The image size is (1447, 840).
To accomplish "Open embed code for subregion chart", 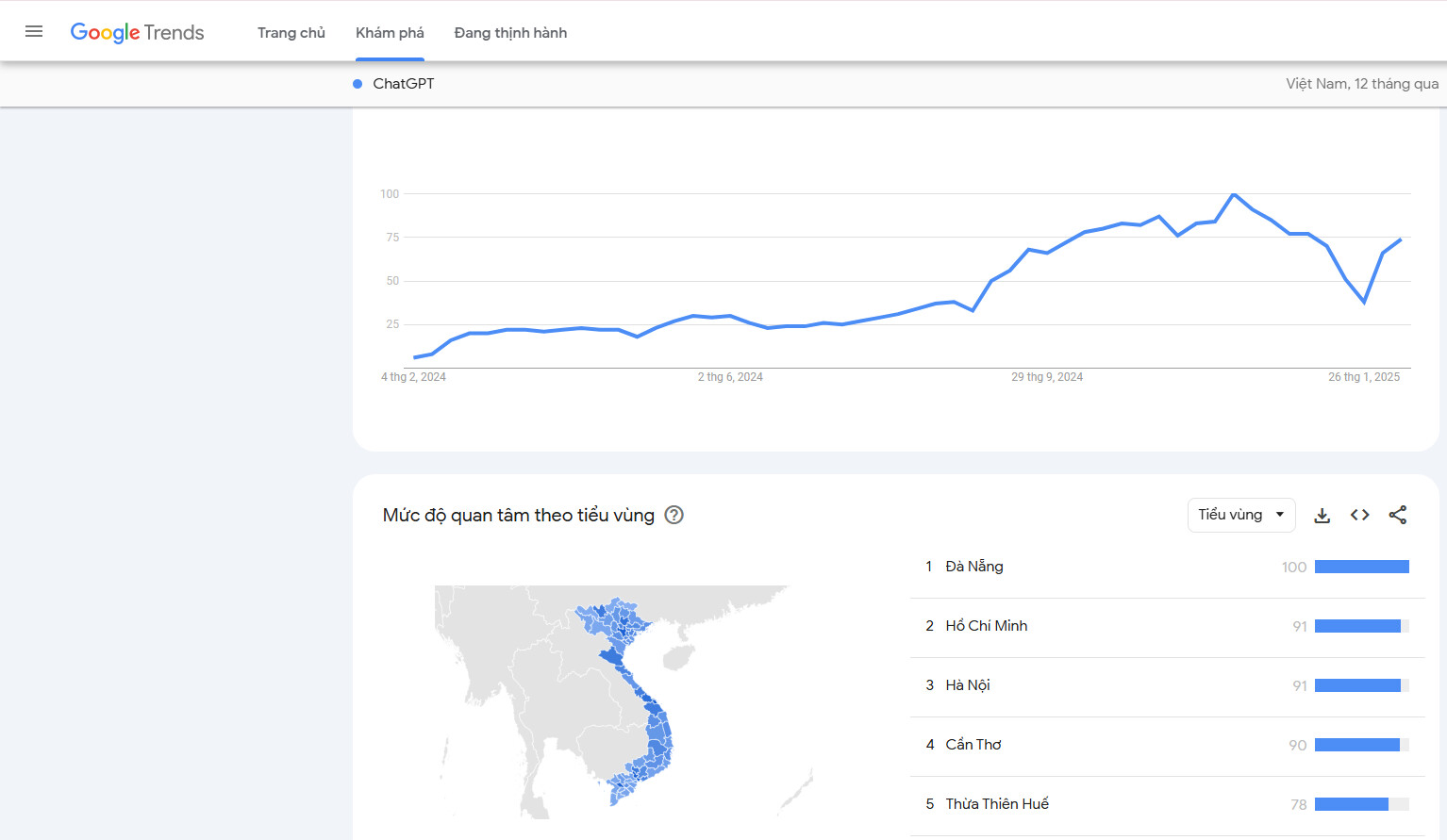I will [1359, 515].
